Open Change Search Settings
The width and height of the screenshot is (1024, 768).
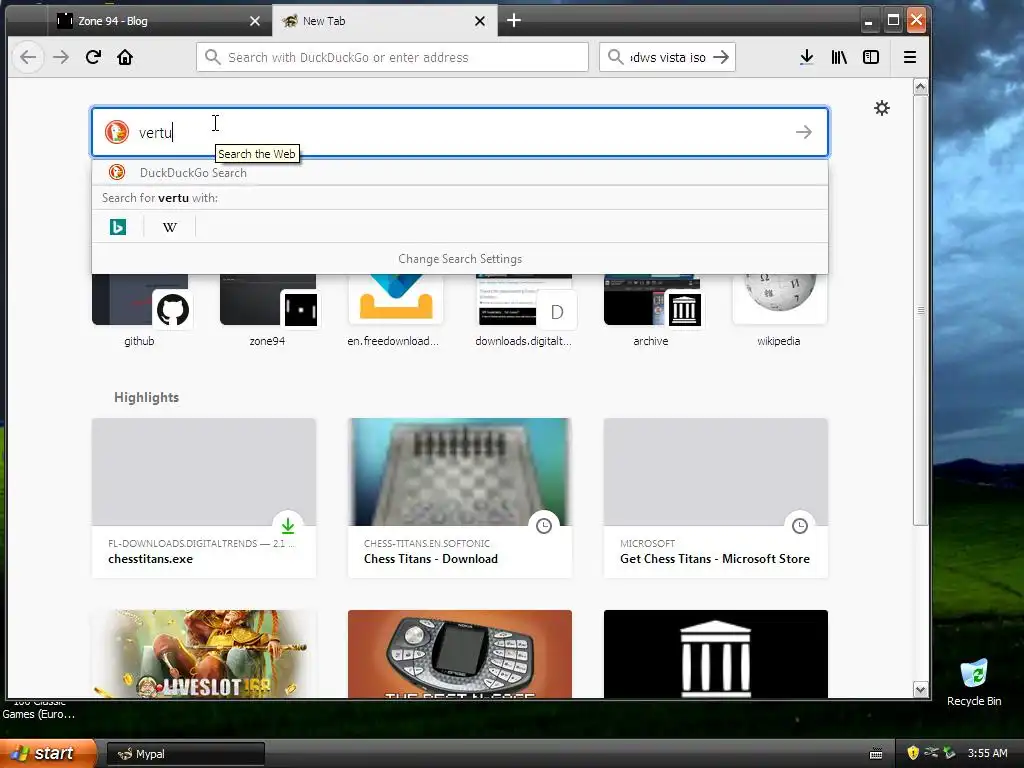click(460, 259)
